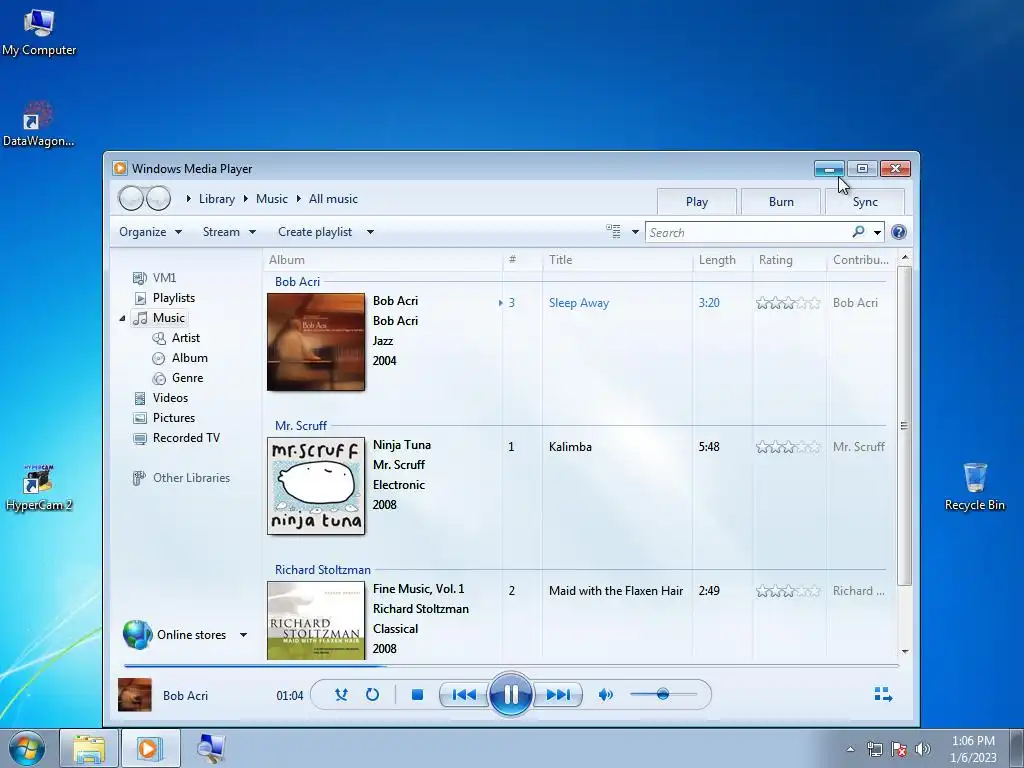1024x768 pixels.
Task: Expand the View options dropdown arrow
Action: tap(635, 232)
